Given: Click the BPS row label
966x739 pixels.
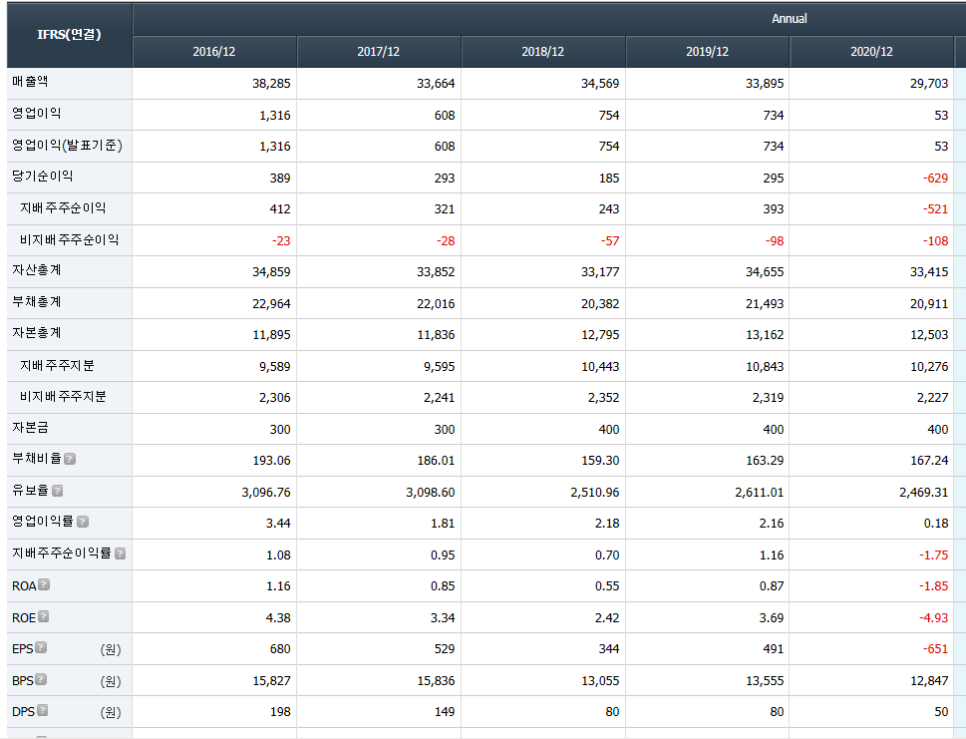Looking at the screenshot, I should [22, 680].
